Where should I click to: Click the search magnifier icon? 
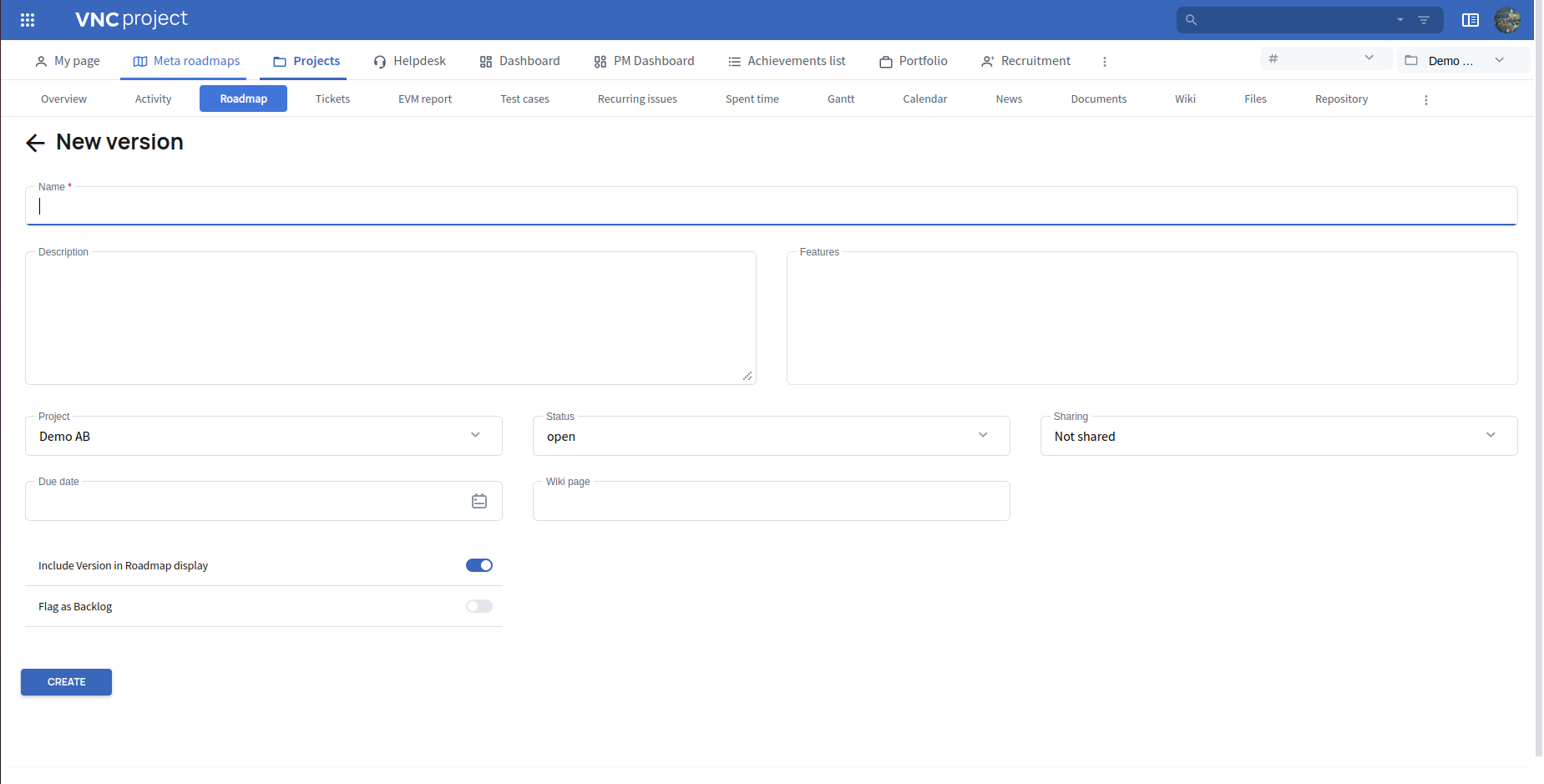tap(1192, 20)
